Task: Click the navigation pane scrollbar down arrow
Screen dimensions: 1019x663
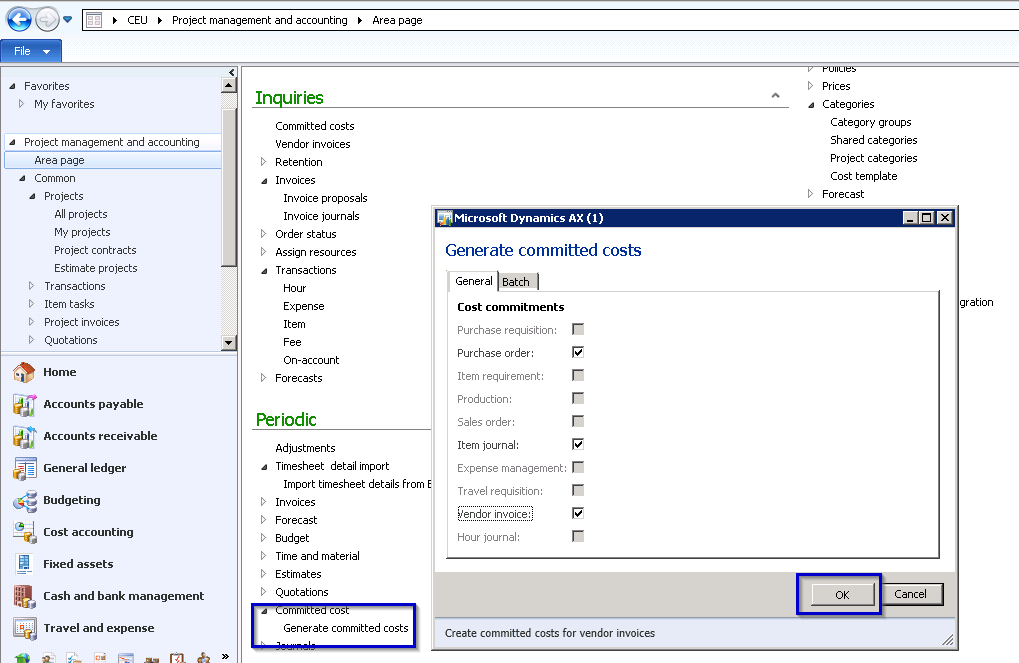Action: 229,343
